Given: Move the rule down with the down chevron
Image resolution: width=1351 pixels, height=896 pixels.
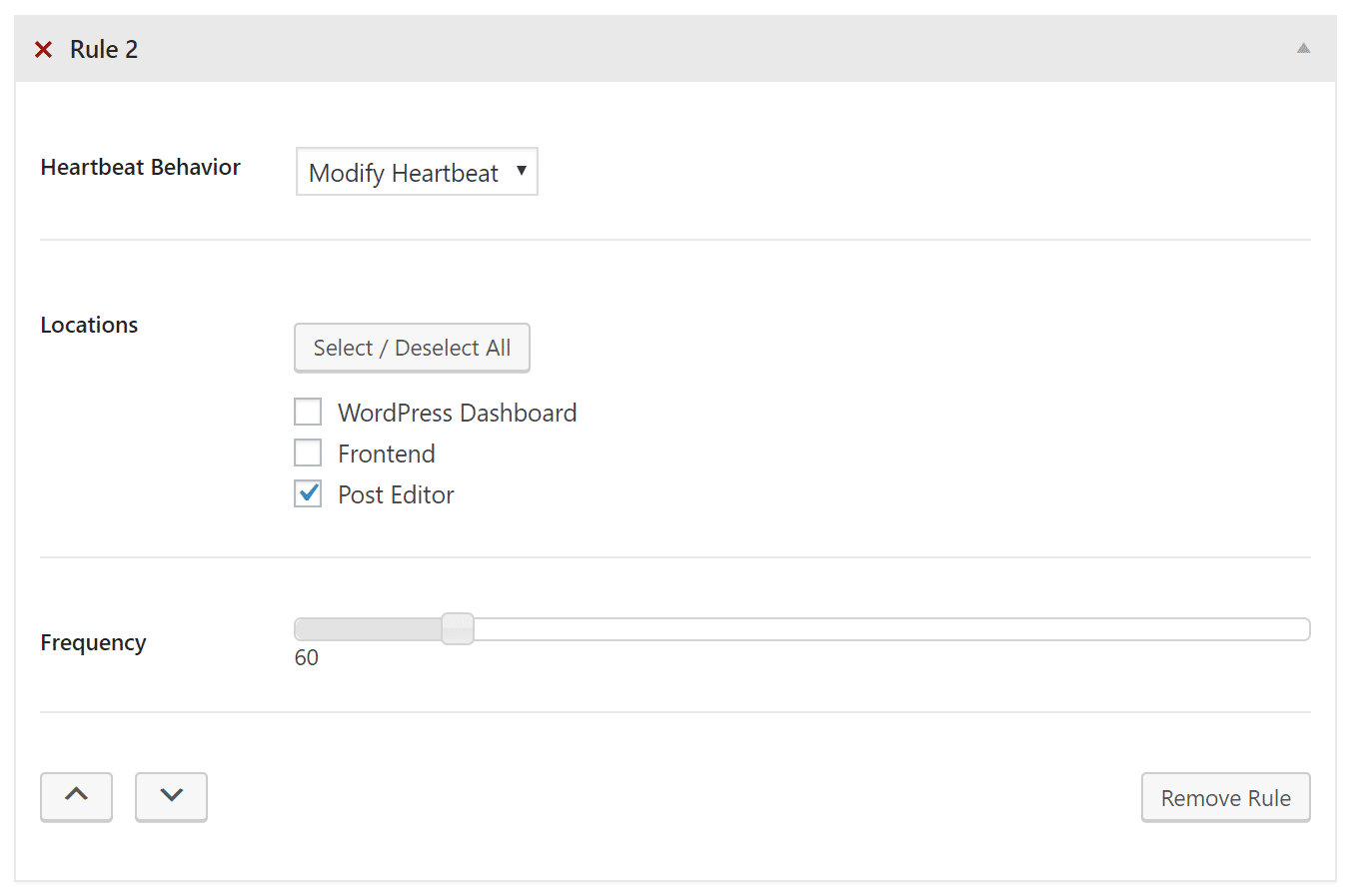Looking at the screenshot, I should click(171, 796).
